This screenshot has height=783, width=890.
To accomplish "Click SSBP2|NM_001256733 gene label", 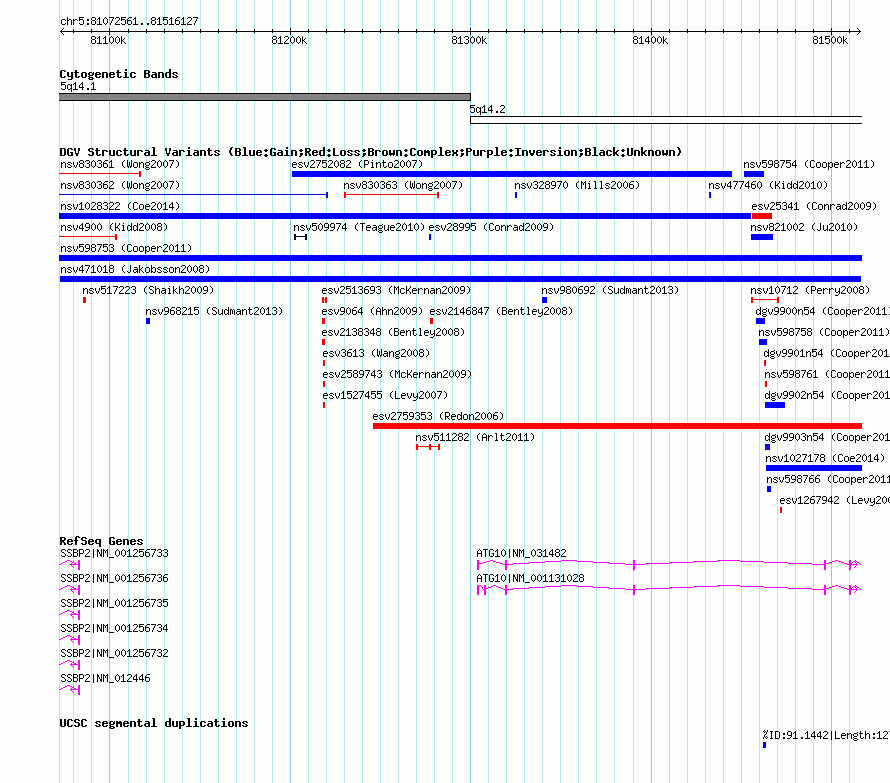I will (114, 553).
